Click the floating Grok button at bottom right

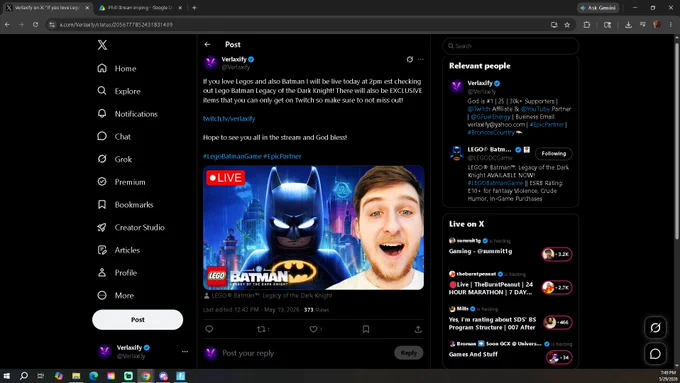click(655, 327)
